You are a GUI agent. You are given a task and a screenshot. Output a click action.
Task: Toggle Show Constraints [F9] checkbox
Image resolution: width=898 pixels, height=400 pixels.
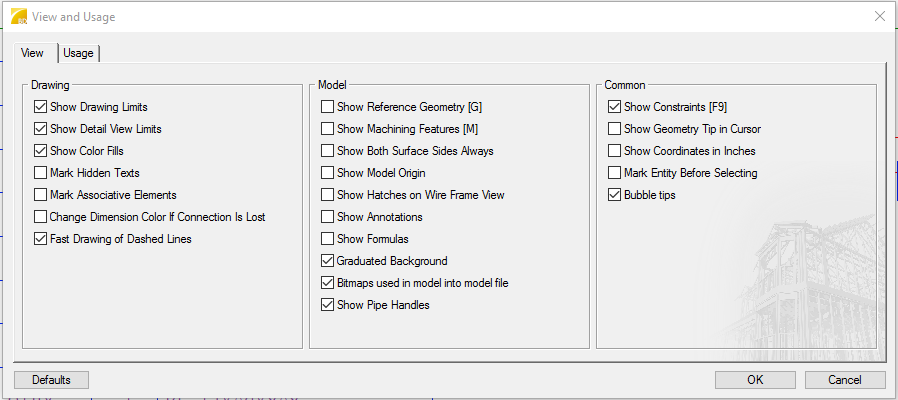pyautogui.click(x=615, y=107)
